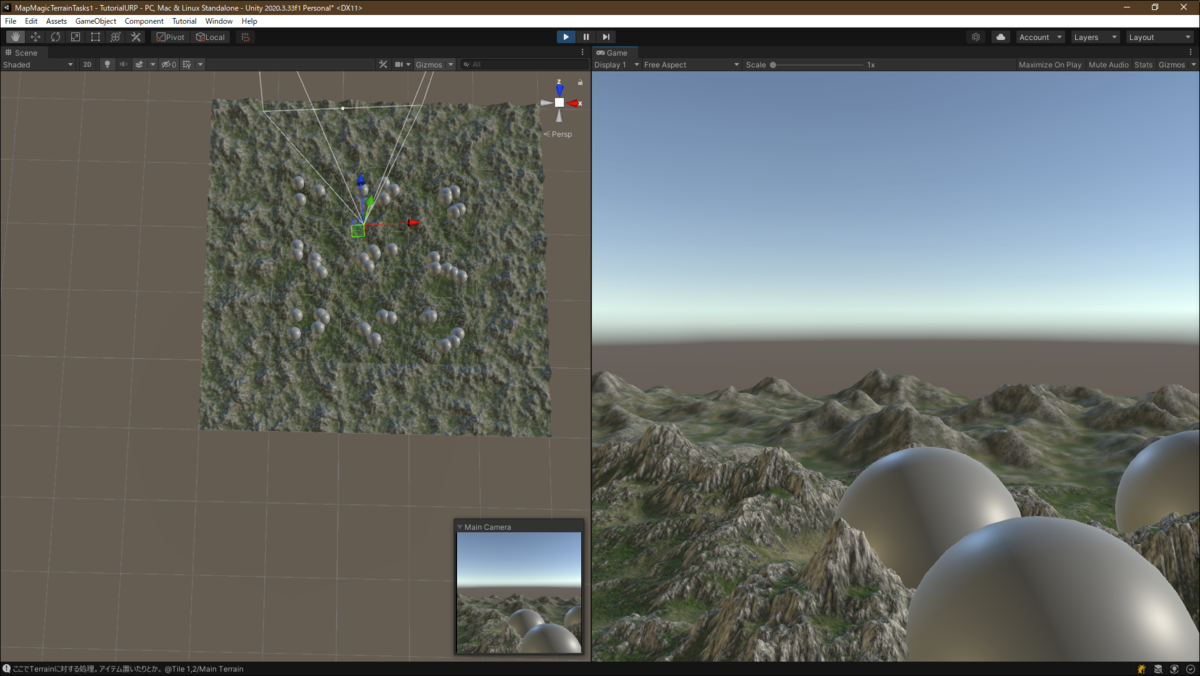Open the Account dropdown
This screenshot has height=676, width=1200.
pyautogui.click(x=1040, y=37)
